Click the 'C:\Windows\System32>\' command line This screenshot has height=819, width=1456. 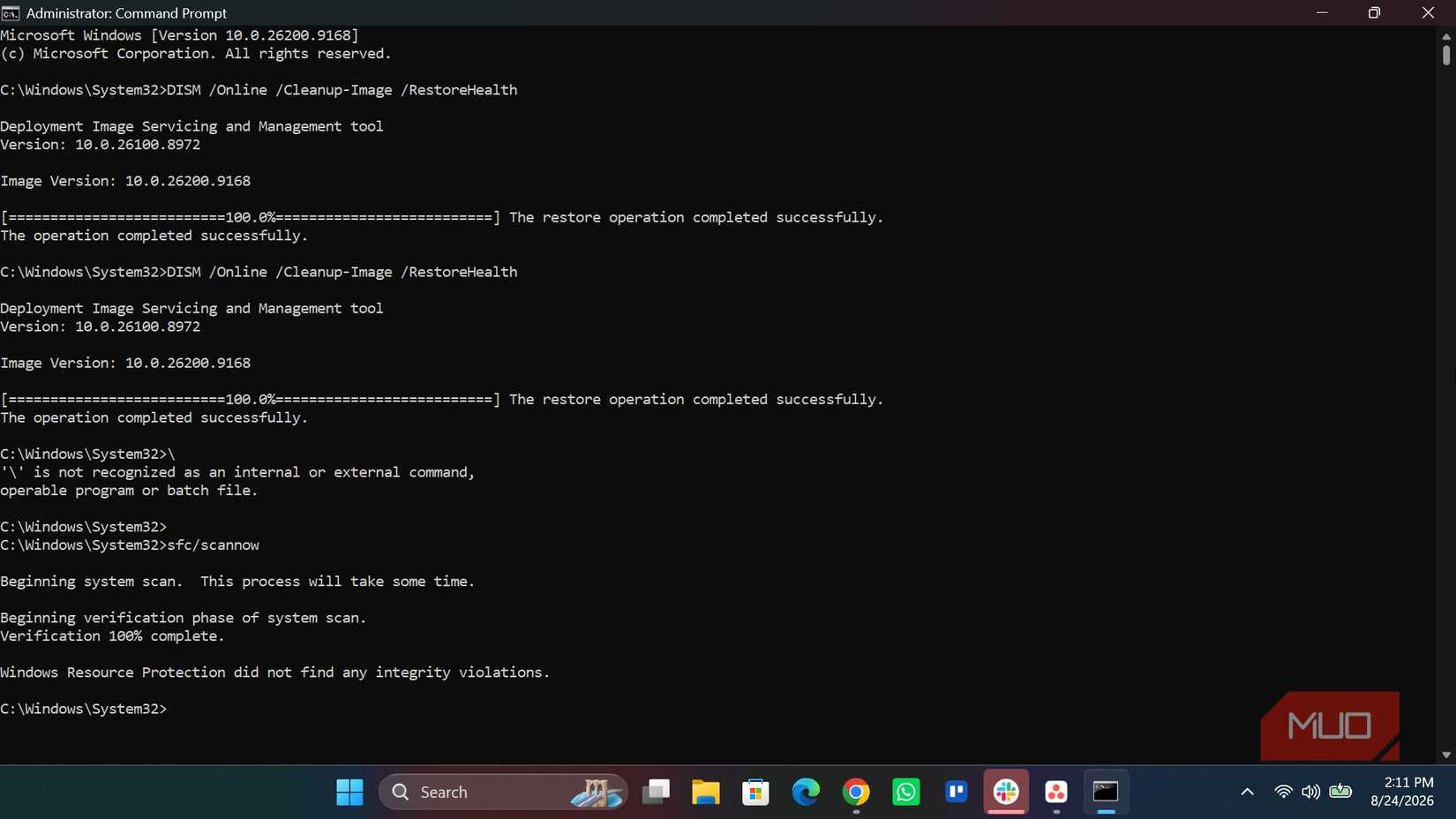pos(87,454)
